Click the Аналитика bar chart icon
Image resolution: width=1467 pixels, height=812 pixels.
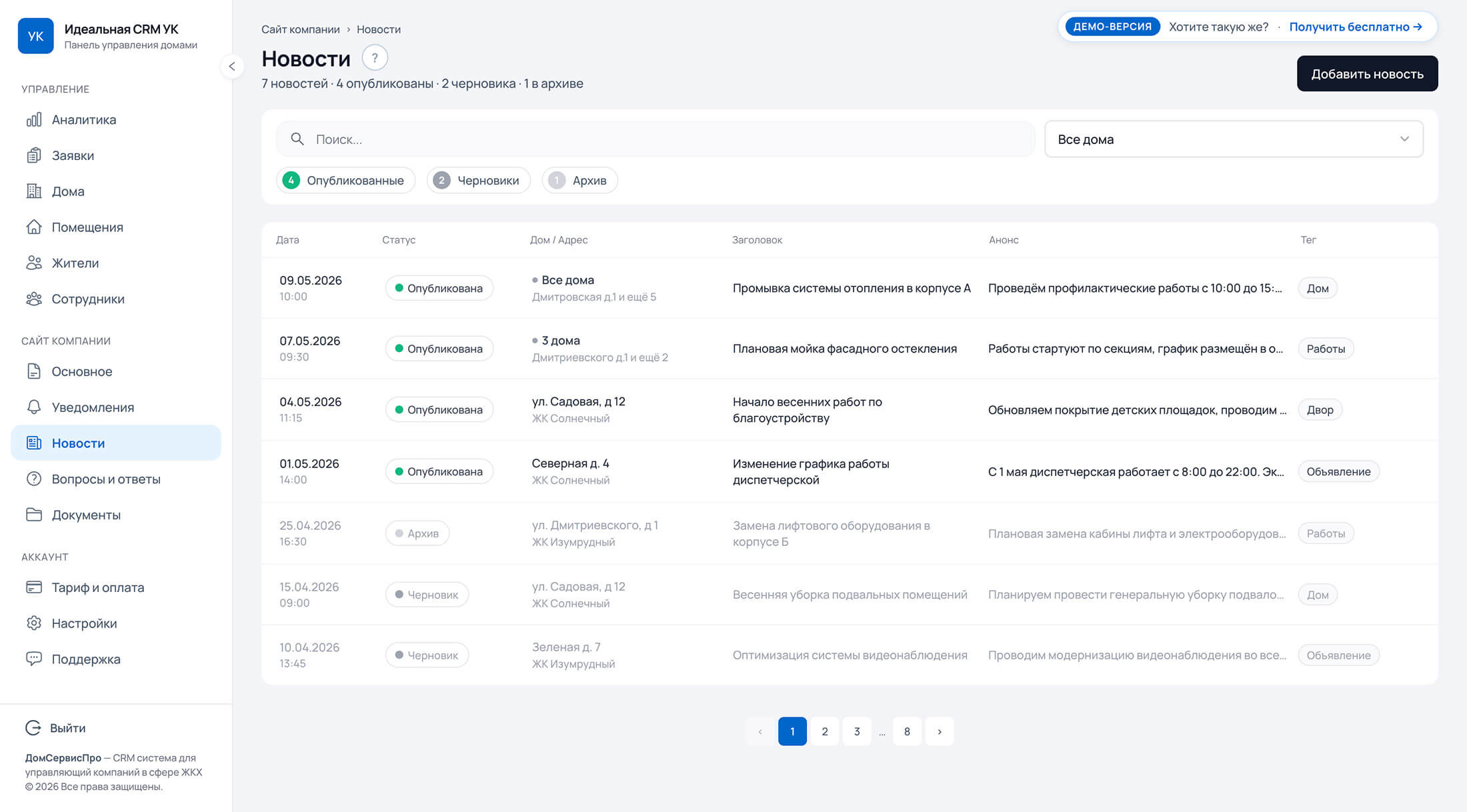coord(34,120)
